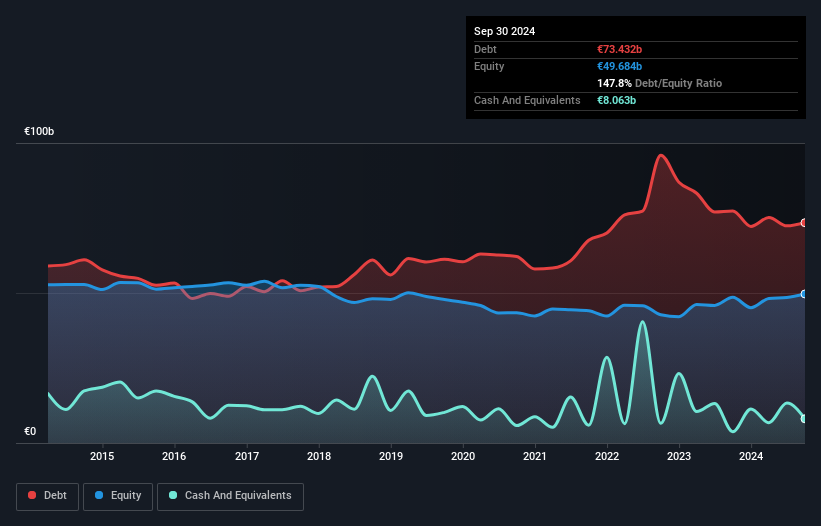Toggle the Equity series legend button
Viewport: 821px width, 526px height.
[x=118, y=496]
